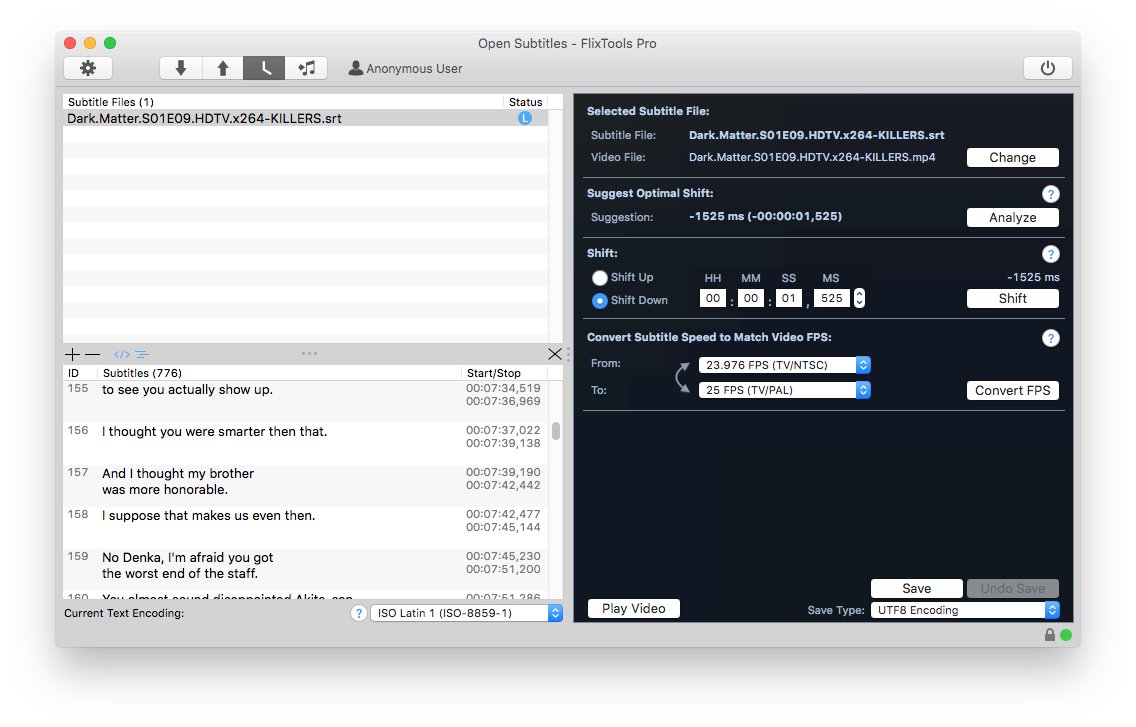
Task: Click the padlock icon
Action: (1050, 635)
